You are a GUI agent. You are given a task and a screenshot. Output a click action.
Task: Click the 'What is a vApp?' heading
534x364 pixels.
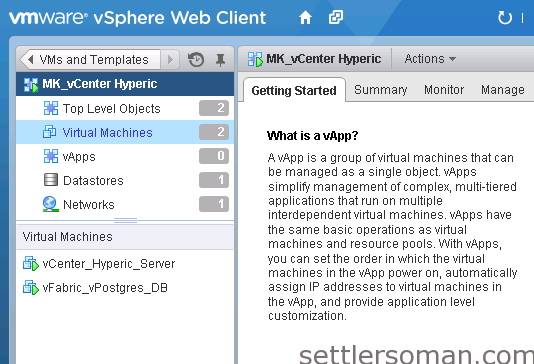[313, 136]
